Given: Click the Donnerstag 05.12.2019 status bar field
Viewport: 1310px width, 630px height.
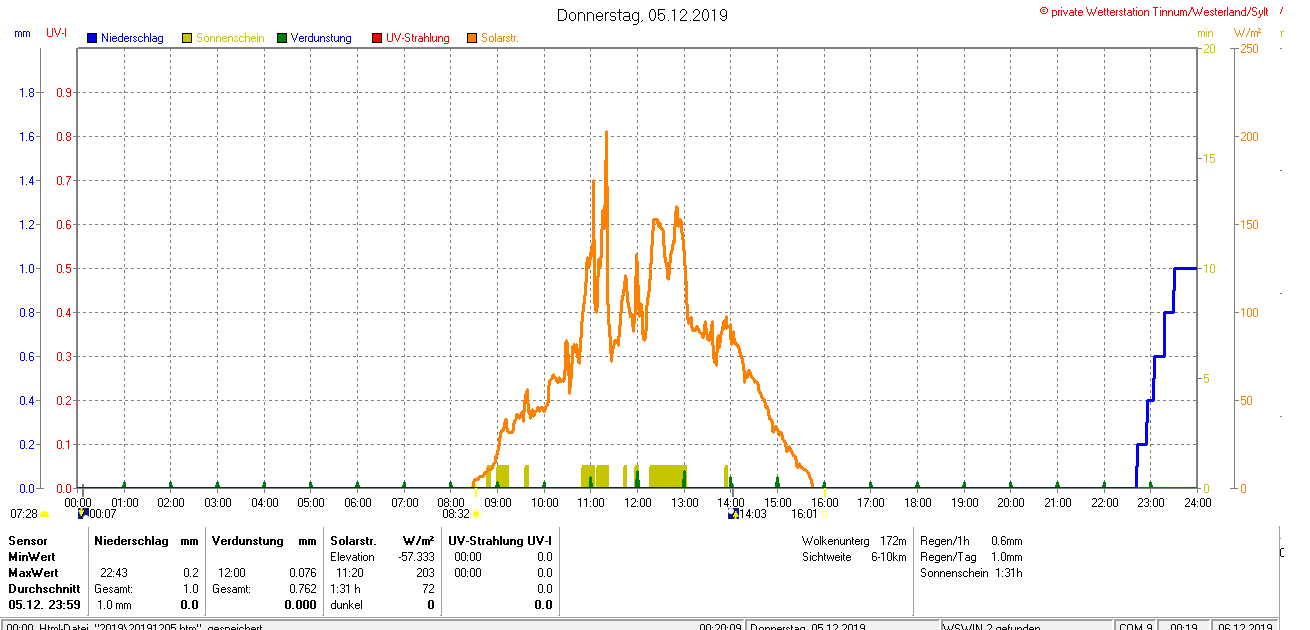Looking at the screenshot, I should click(844, 626).
